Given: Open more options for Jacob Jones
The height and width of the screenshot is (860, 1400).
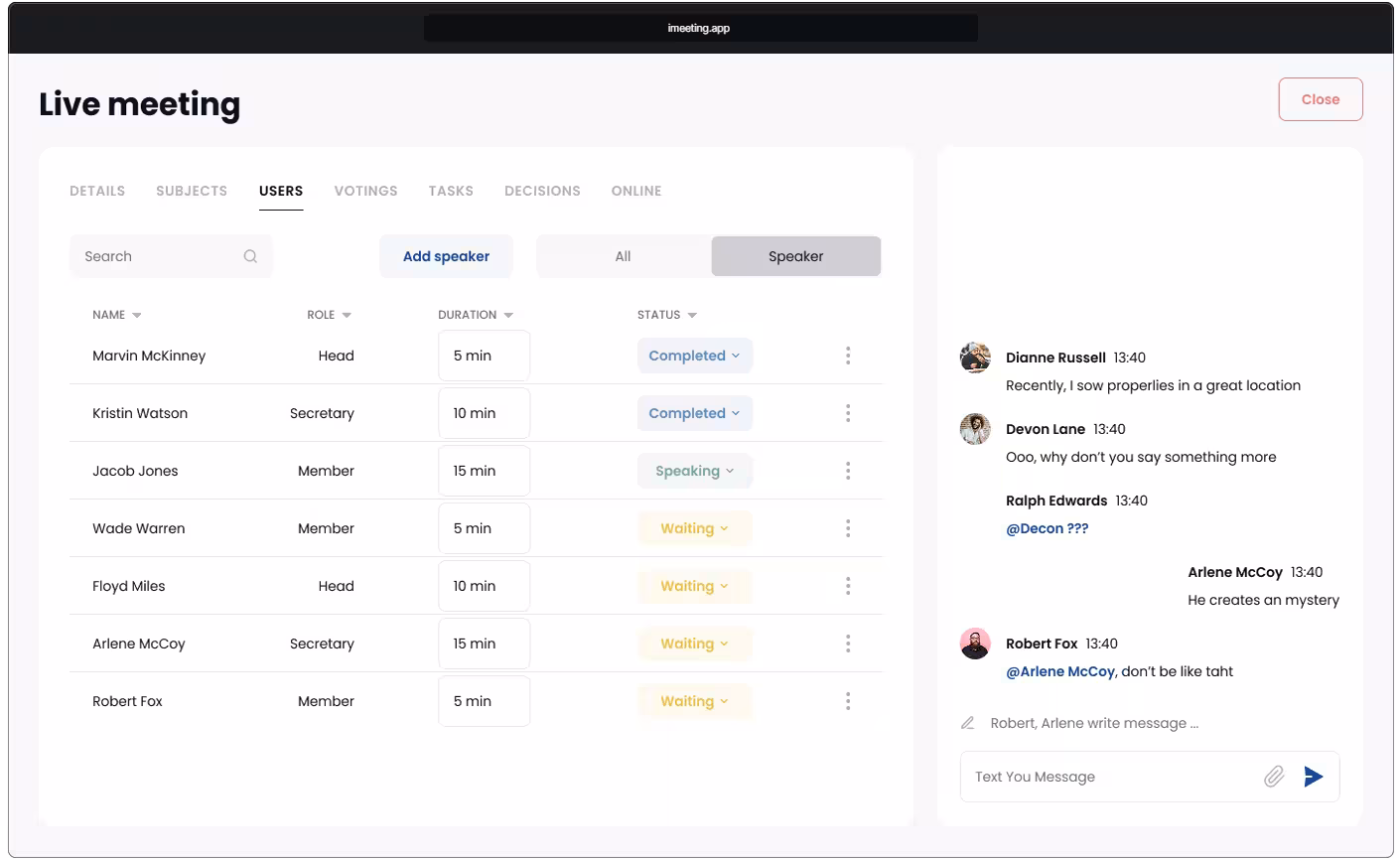Looking at the screenshot, I should point(848,471).
